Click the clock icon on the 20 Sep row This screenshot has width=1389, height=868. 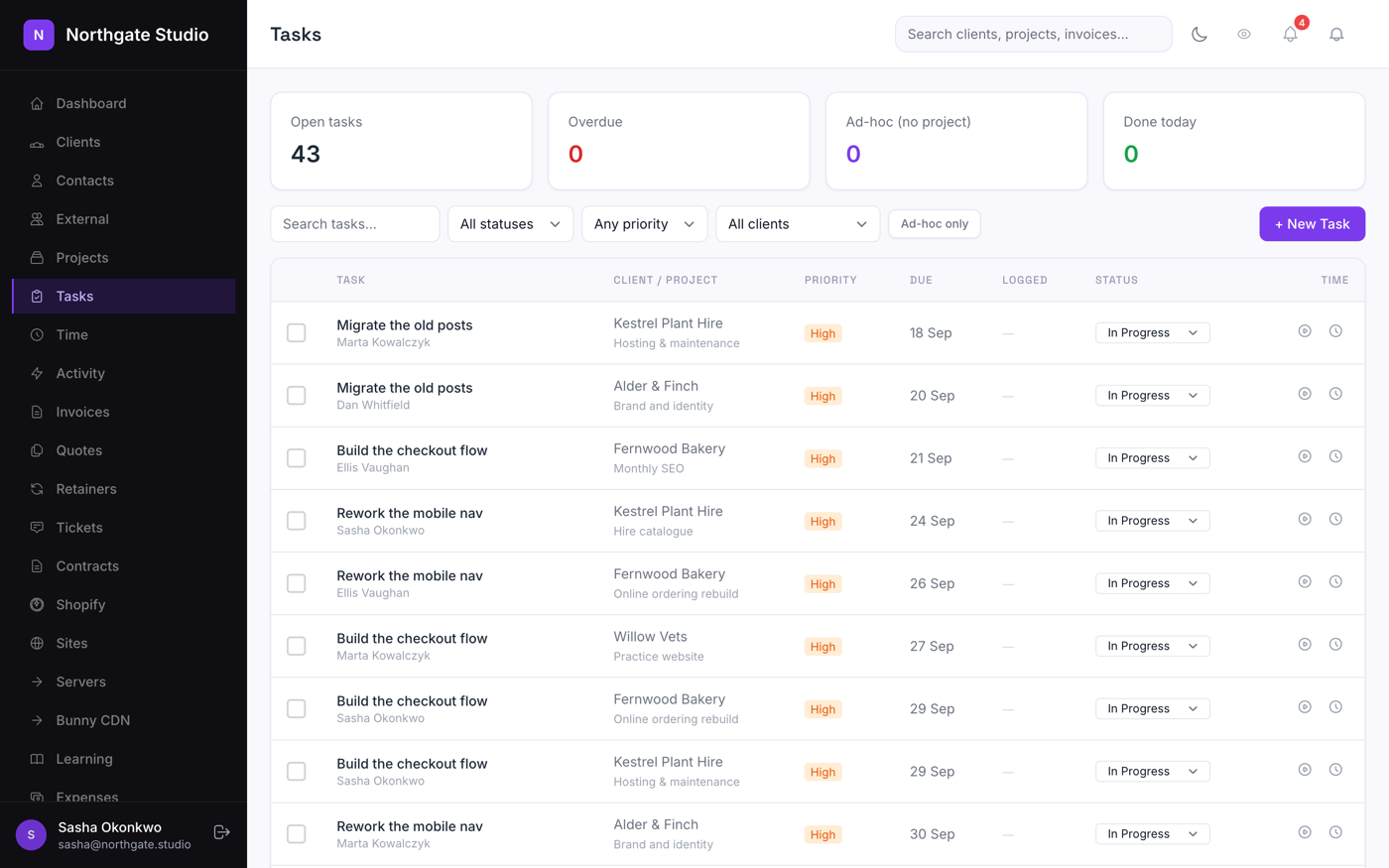(1335, 394)
